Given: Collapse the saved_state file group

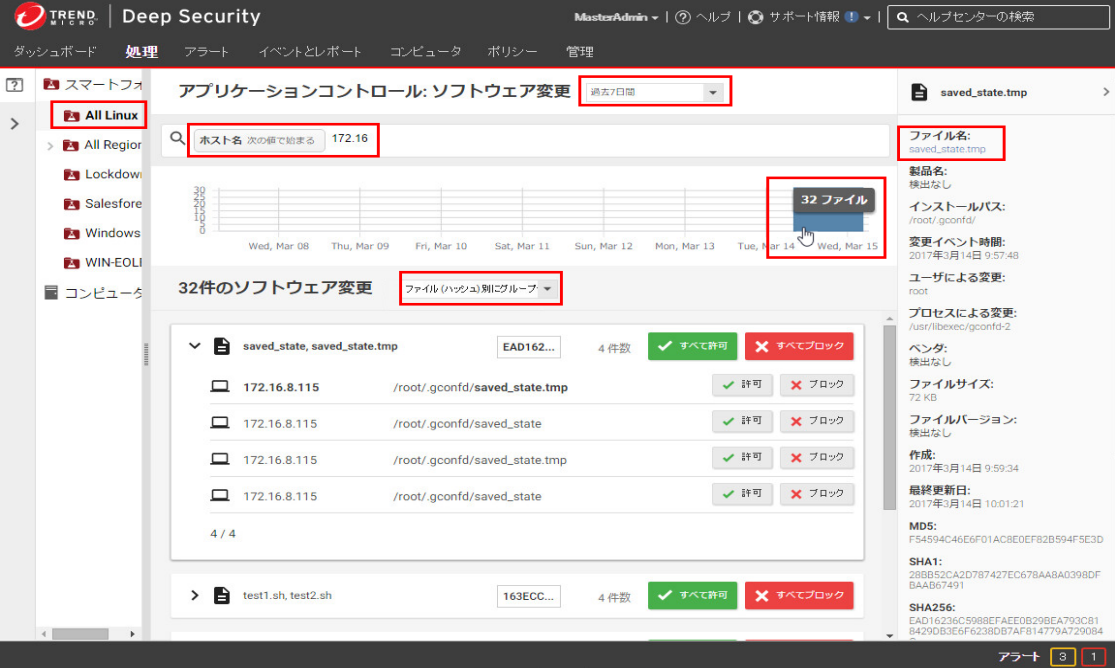Looking at the screenshot, I should [x=195, y=346].
